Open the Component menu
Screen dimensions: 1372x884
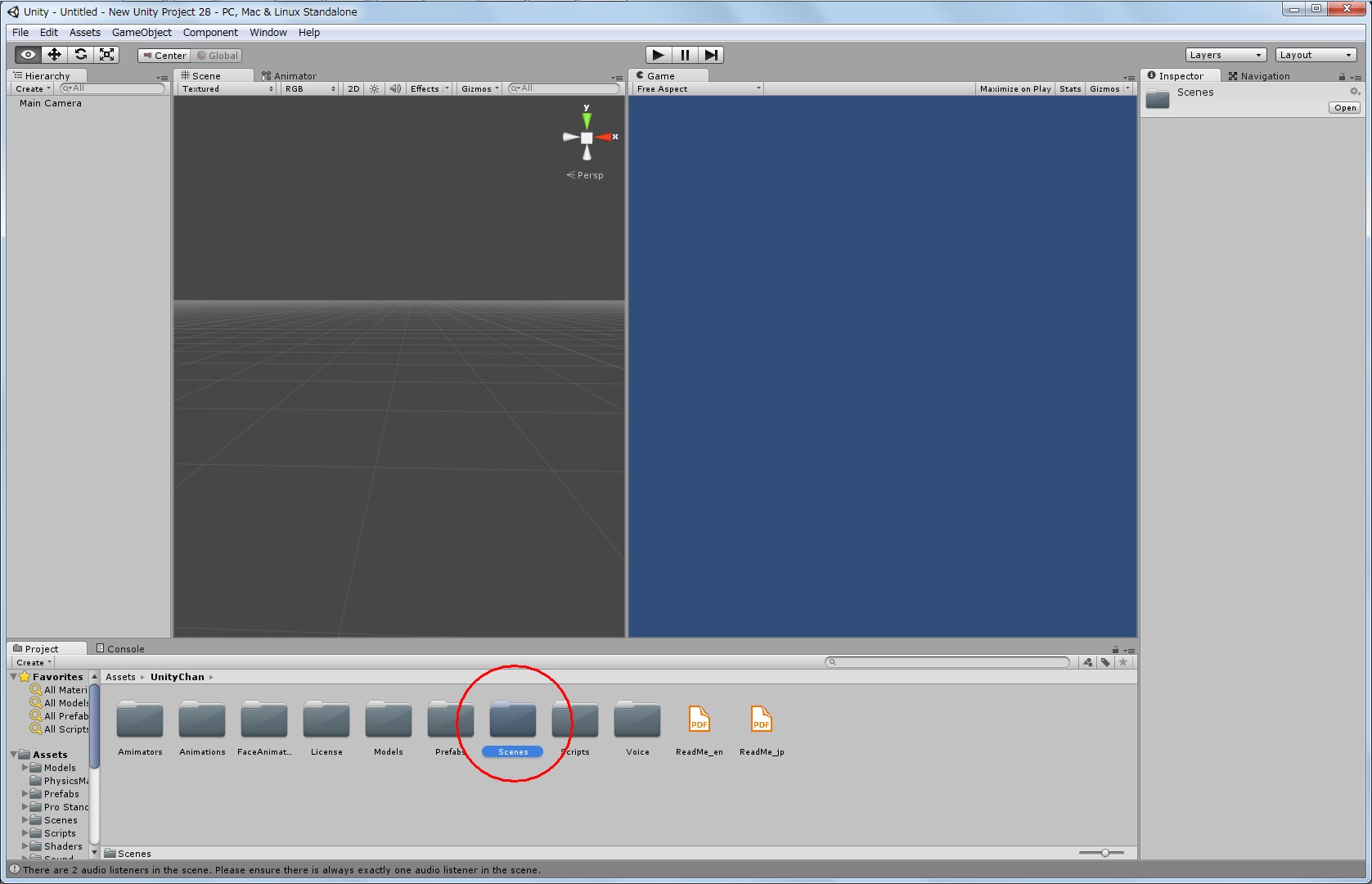pos(210,33)
